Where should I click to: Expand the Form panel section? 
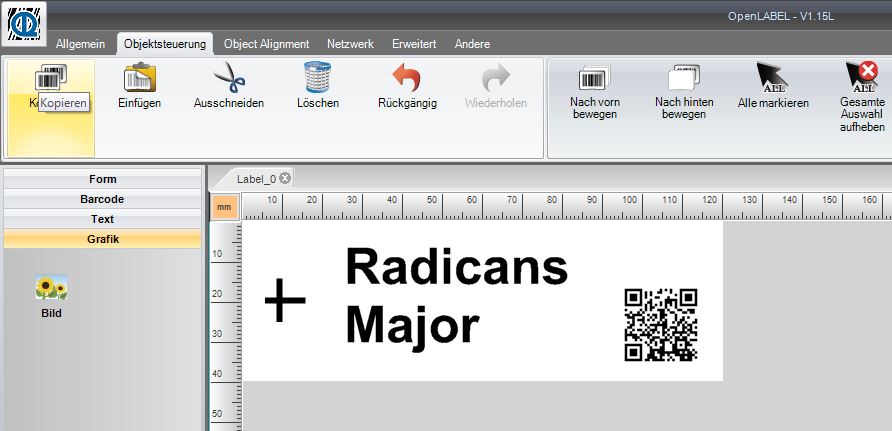[x=102, y=179]
